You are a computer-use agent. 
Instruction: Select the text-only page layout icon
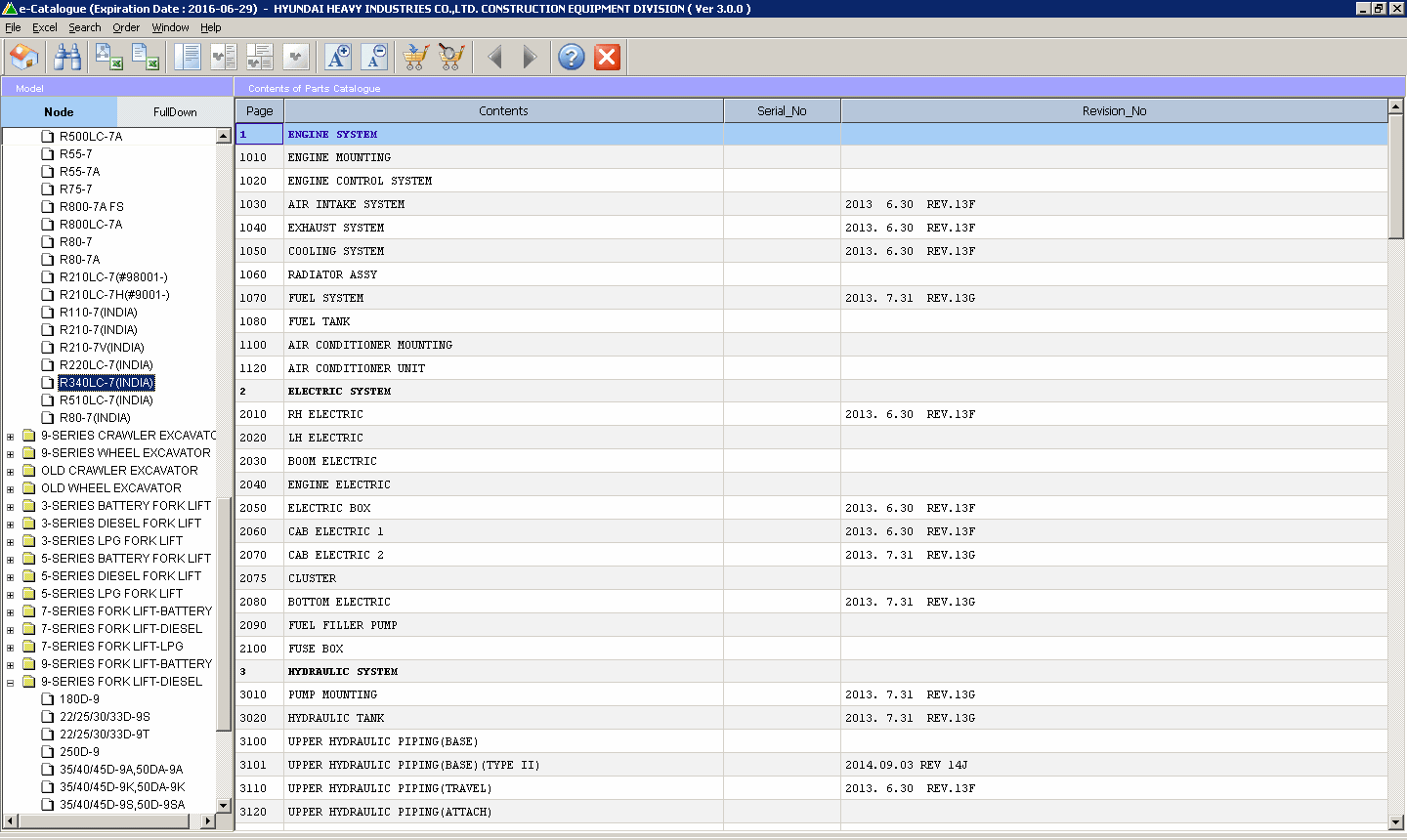coord(187,57)
